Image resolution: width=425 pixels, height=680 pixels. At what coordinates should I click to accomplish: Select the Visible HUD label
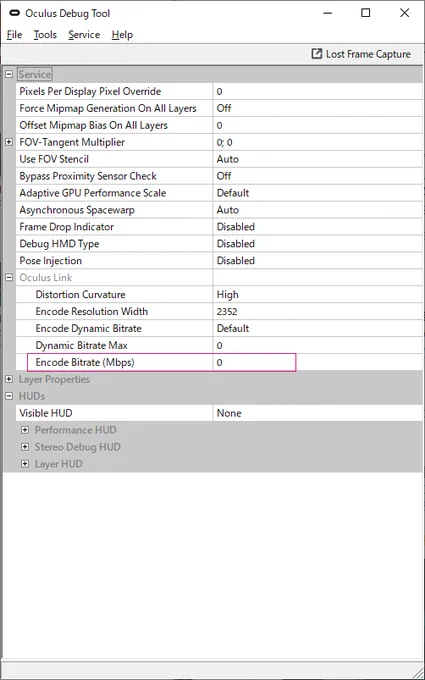46,413
